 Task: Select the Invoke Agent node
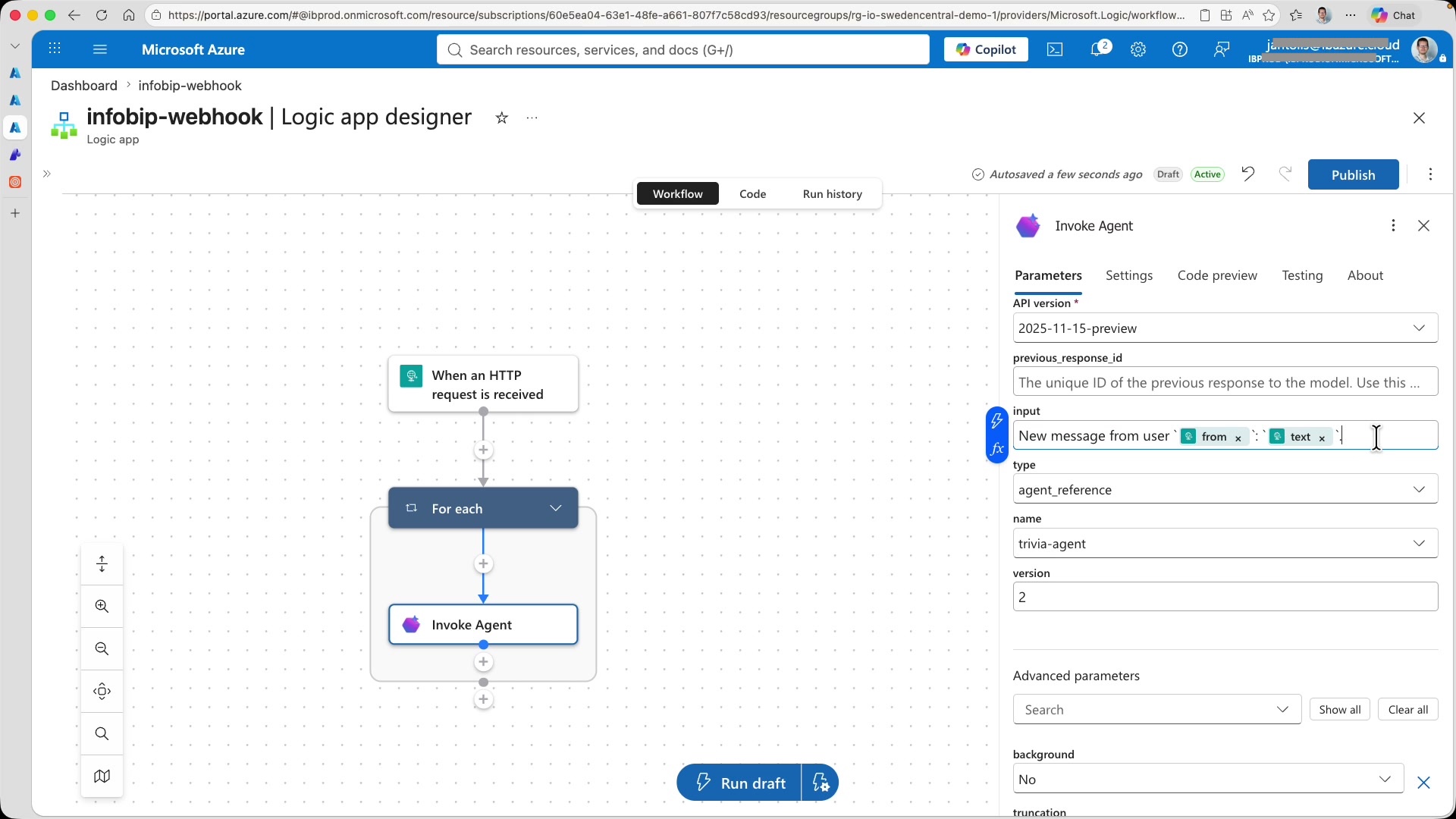(483, 625)
